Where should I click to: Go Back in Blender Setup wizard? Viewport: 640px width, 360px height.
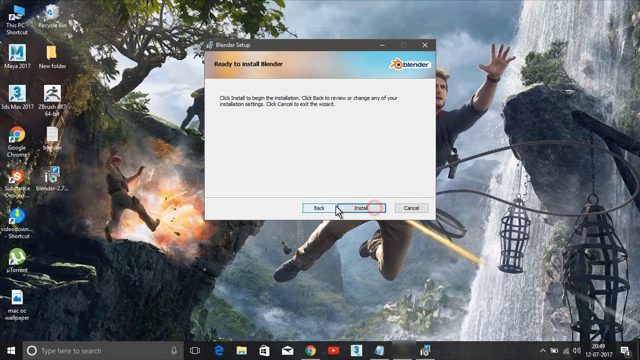319,208
